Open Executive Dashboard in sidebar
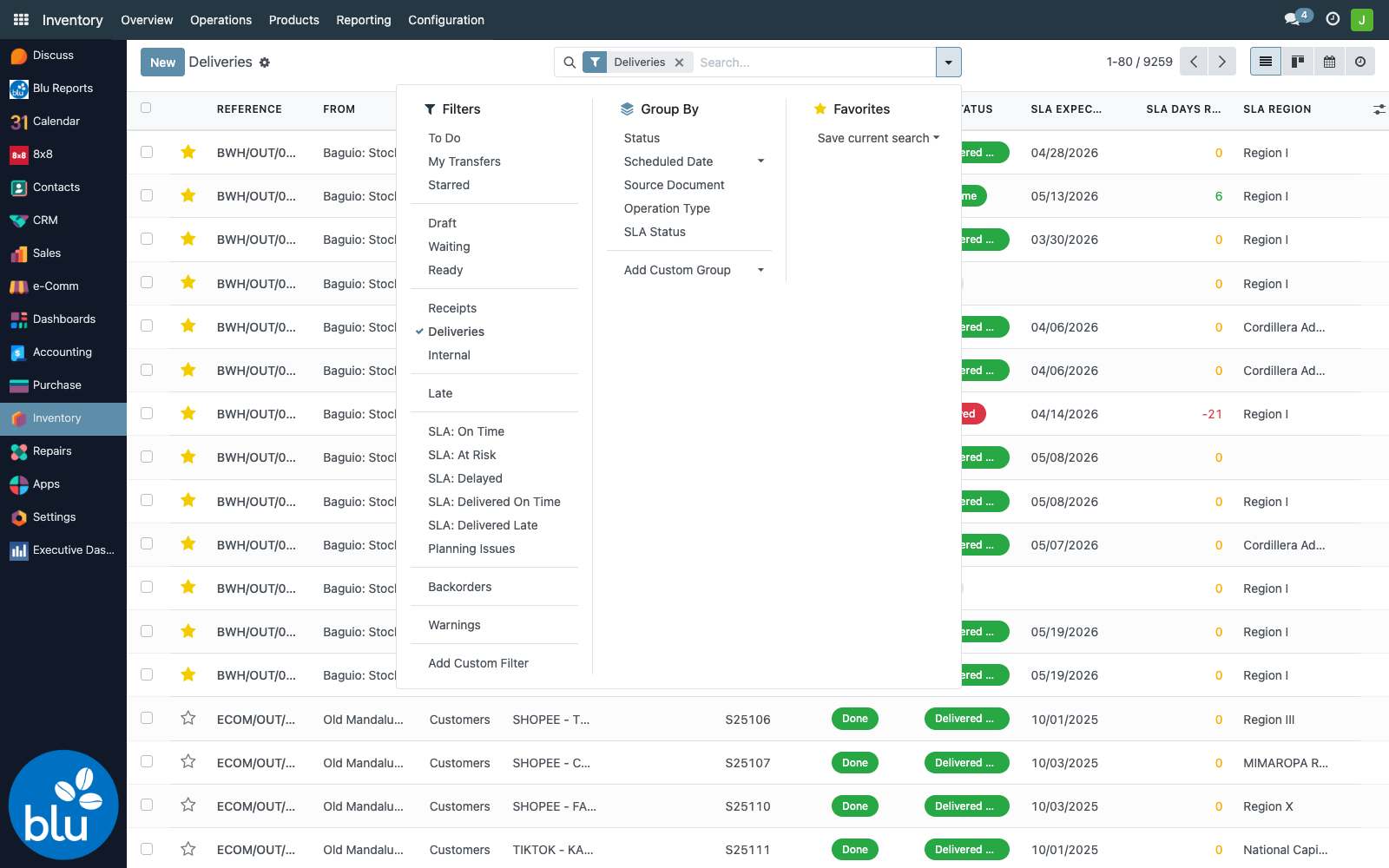 pos(63,550)
